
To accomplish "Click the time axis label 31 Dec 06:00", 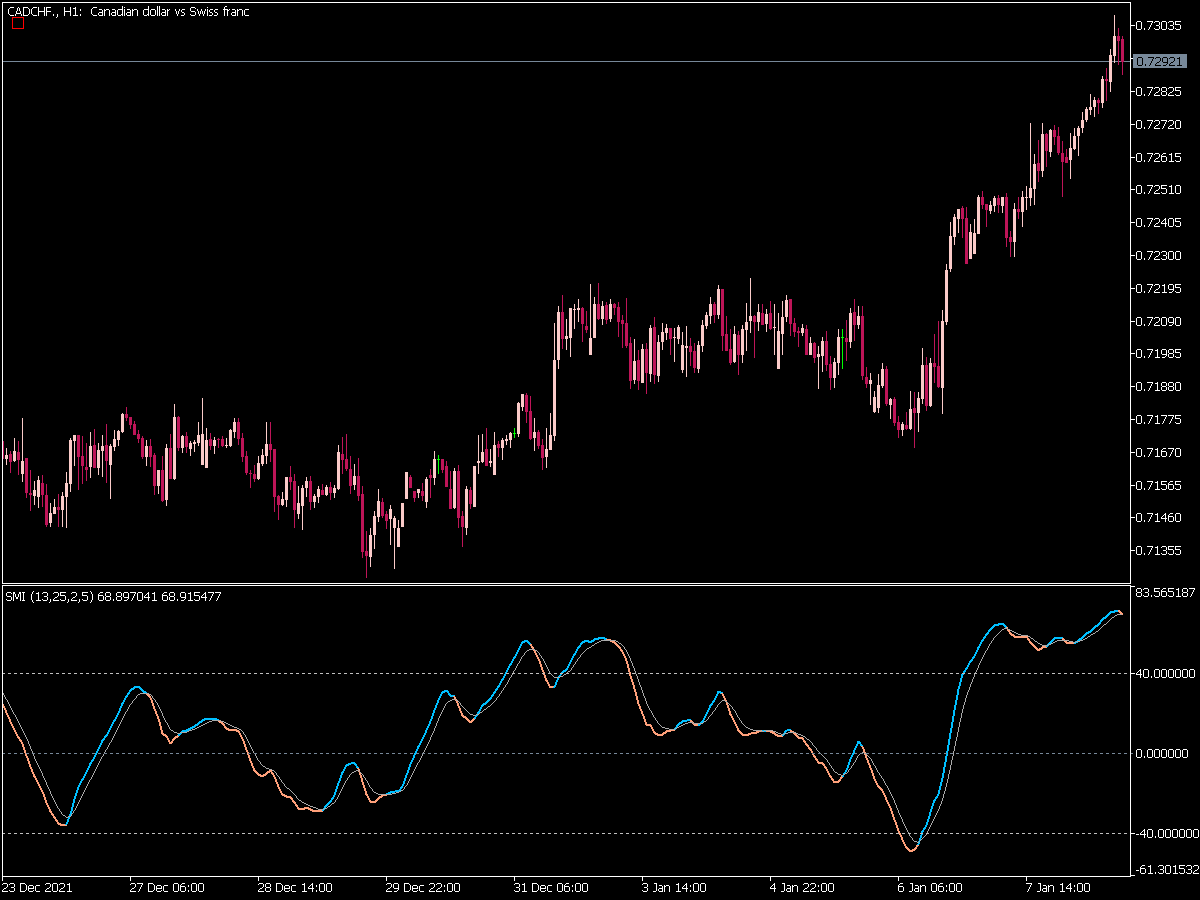I will point(551,887).
